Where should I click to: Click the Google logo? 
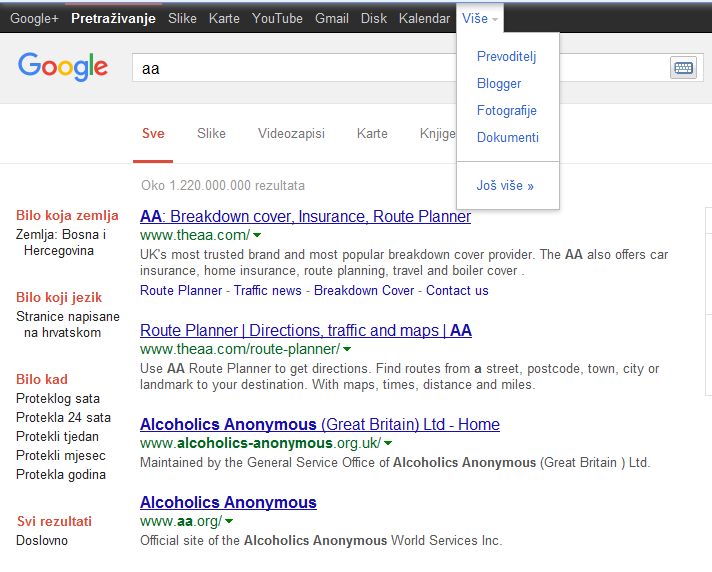pyautogui.click(x=62, y=67)
